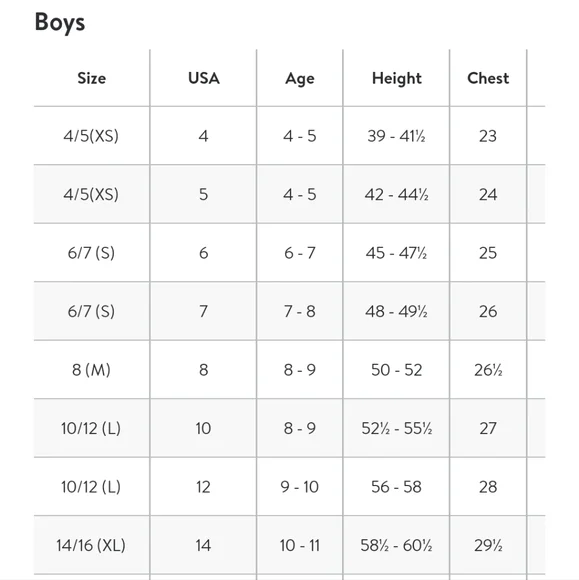Select the 7 - 8 age cell

[x=300, y=311]
